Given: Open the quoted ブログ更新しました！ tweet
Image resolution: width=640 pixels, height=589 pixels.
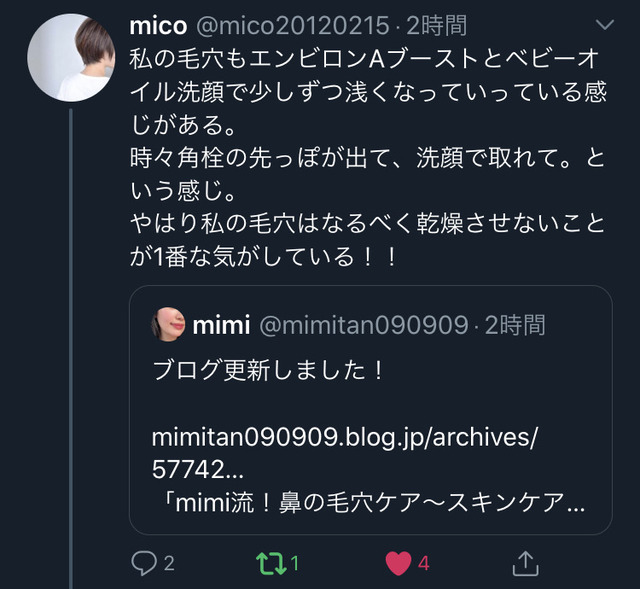Looking at the screenshot, I should [x=371, y=410].
